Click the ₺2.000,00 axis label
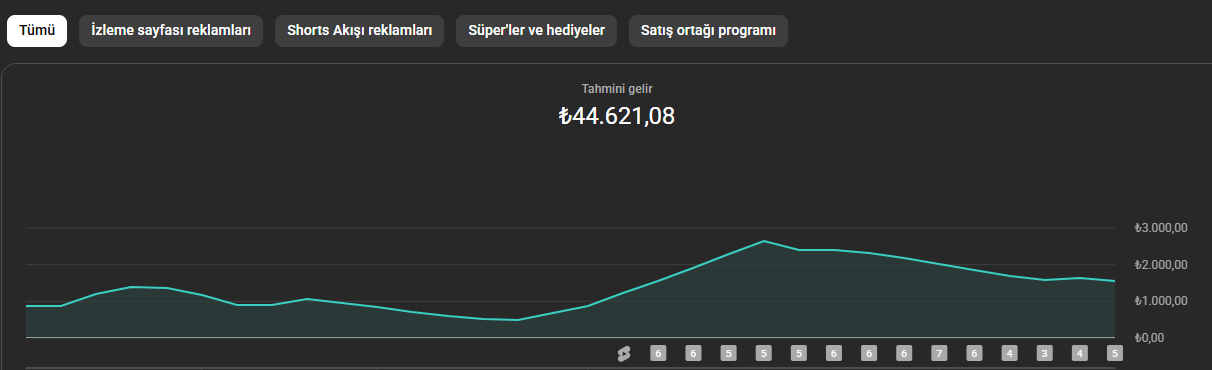The width and height of the screenshot is (1212, 370). 1161,264
